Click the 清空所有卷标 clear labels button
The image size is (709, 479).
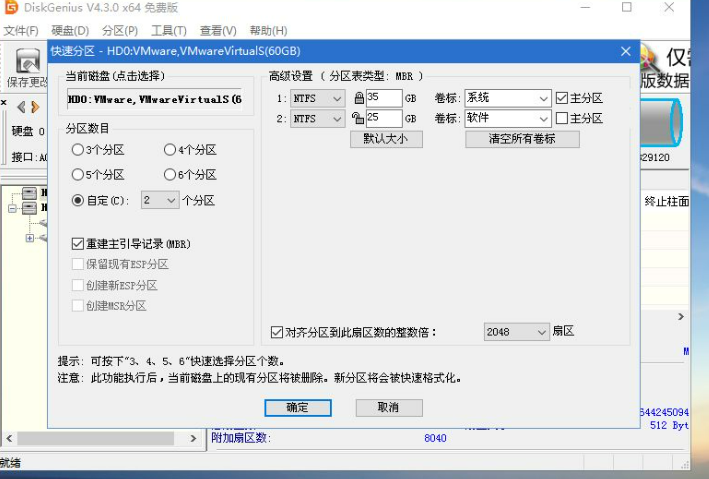pyautogui.click(x=522, y=139)
